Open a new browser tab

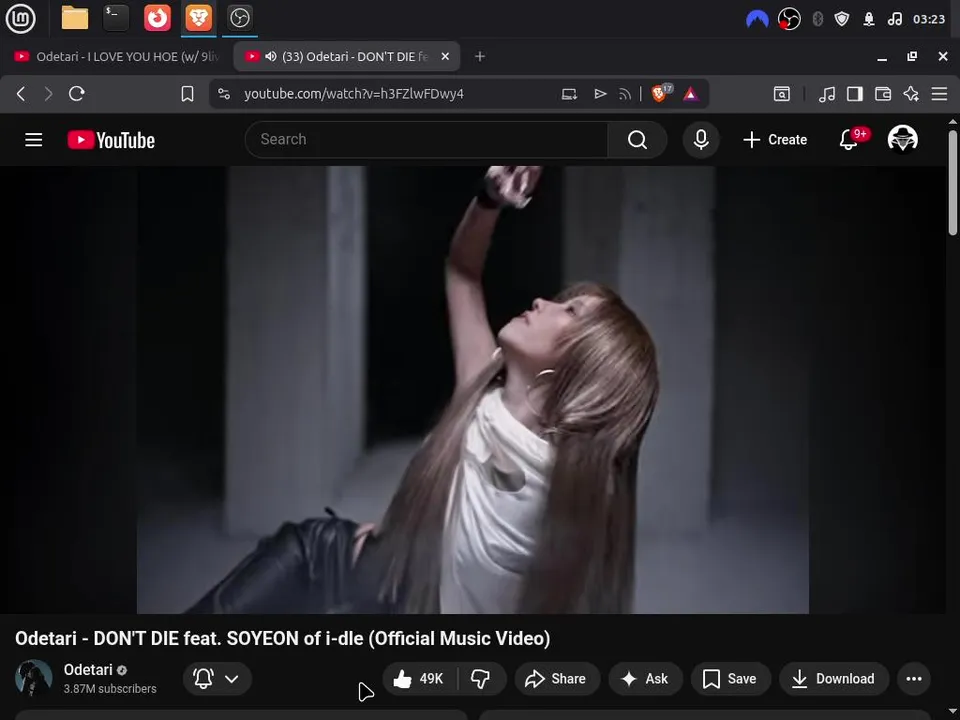pyautogui.click(x=480, y=56)
